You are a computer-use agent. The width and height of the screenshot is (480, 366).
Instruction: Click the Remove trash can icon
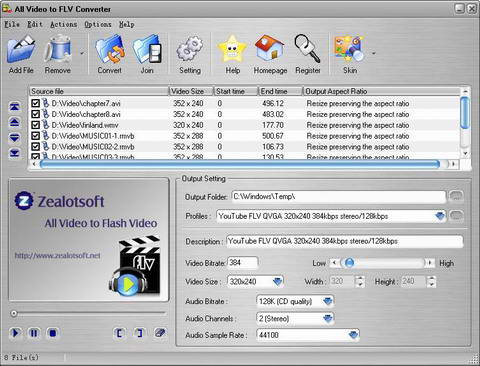click(58, 50)
